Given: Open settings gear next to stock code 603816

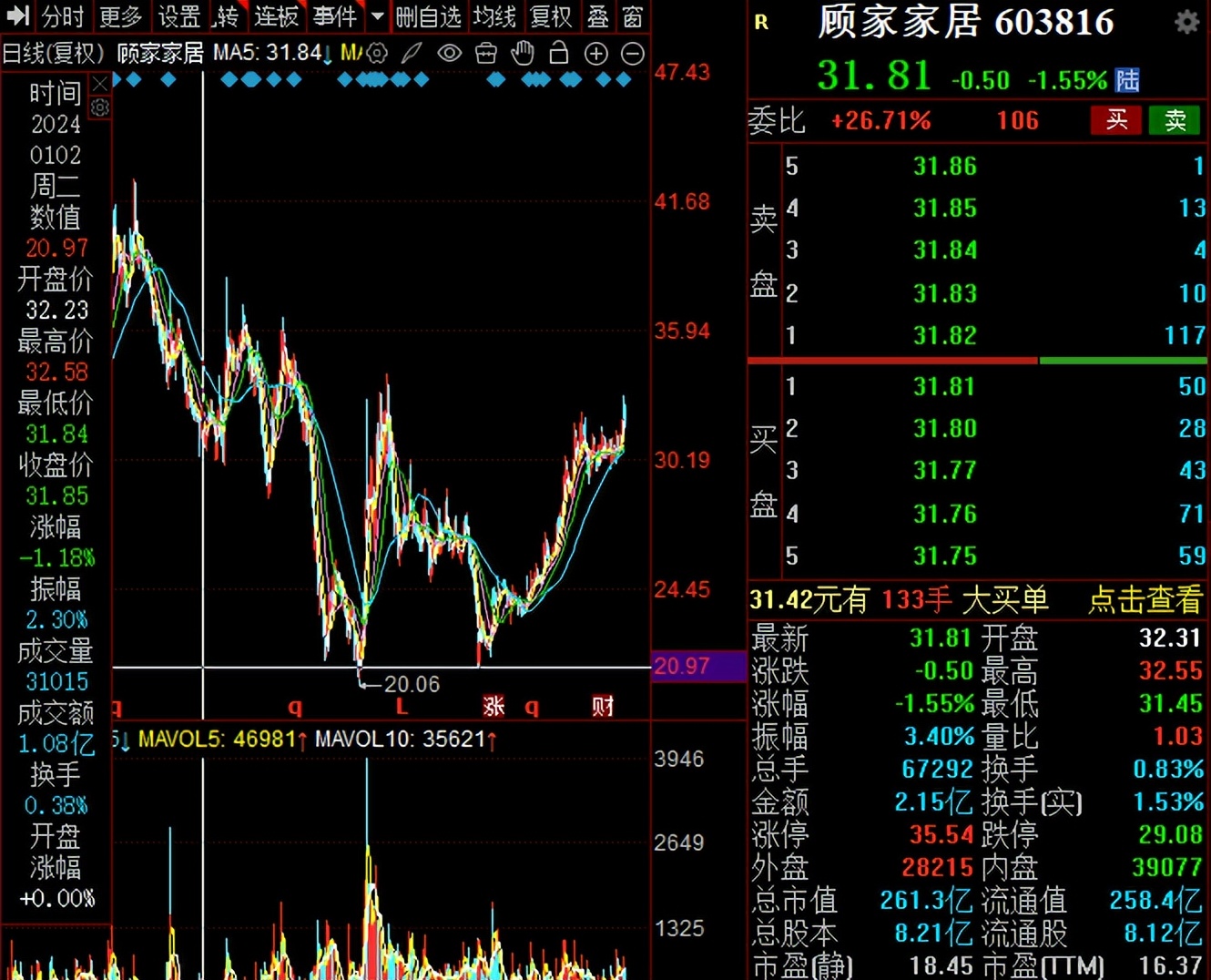Looking at the screenshot, I should click(x=1186, y=22).
